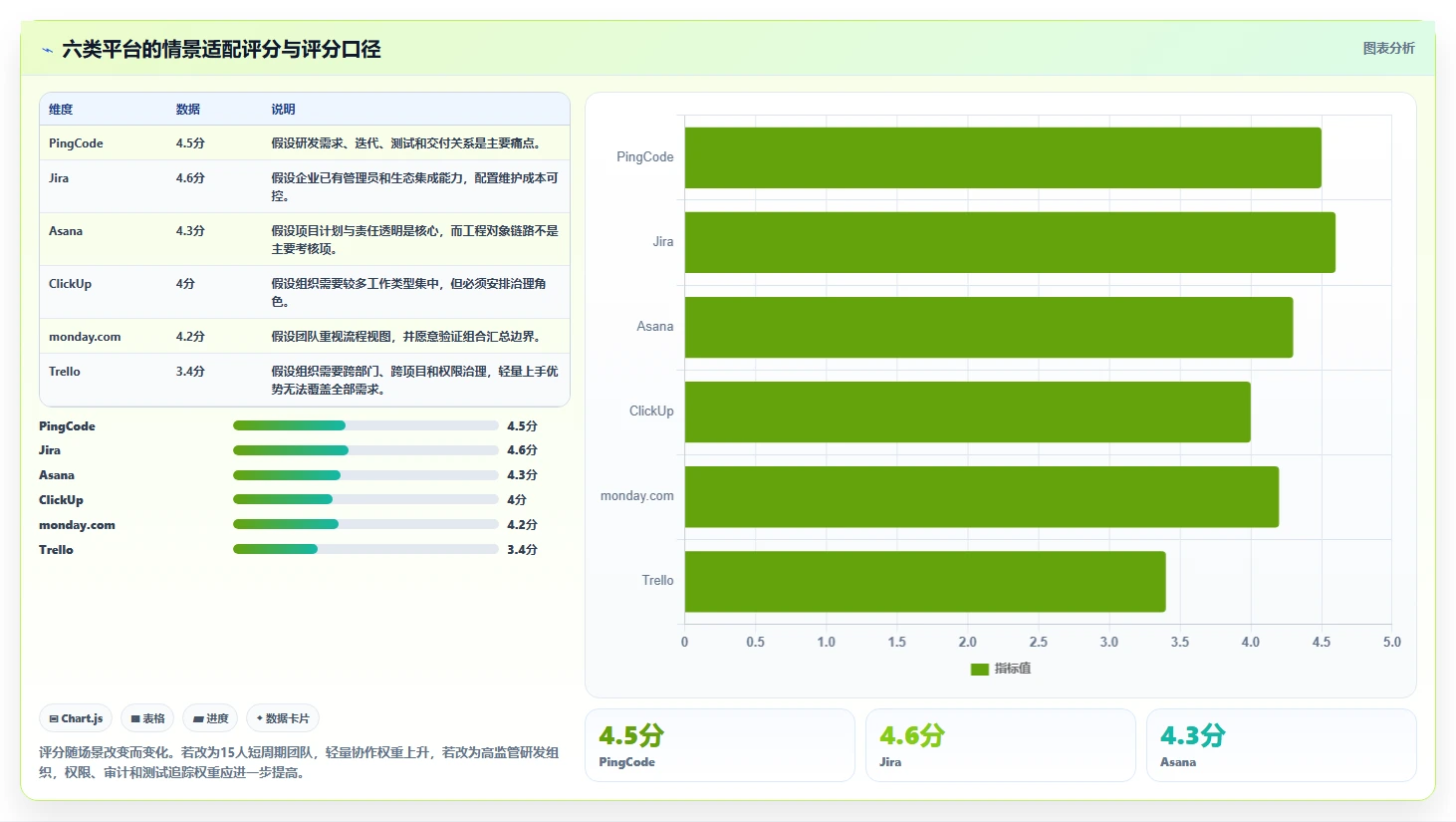Click the 表格 tag chip

(x=147, y=718)
